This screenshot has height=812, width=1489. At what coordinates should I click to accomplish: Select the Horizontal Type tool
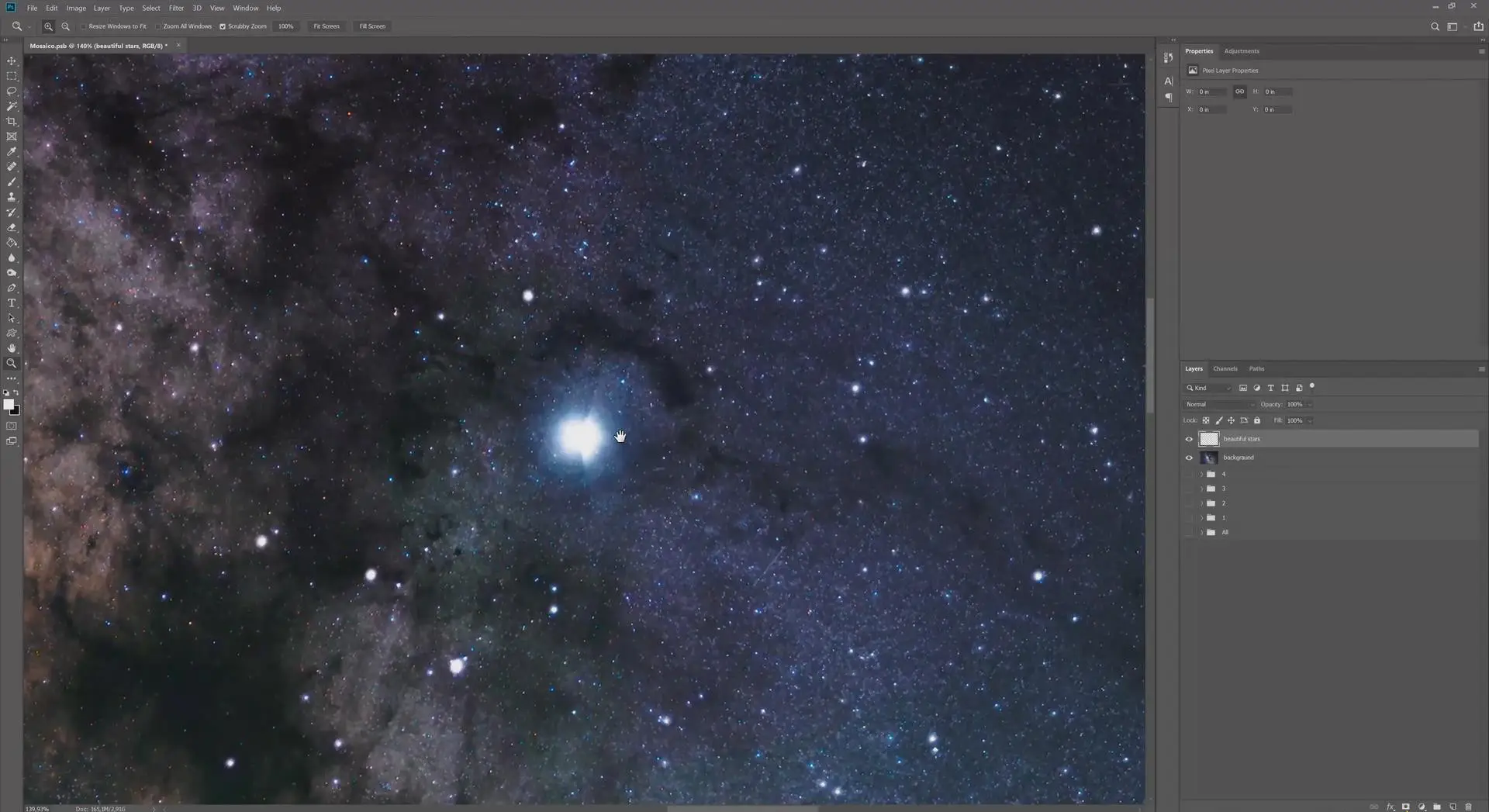[12, 303]
